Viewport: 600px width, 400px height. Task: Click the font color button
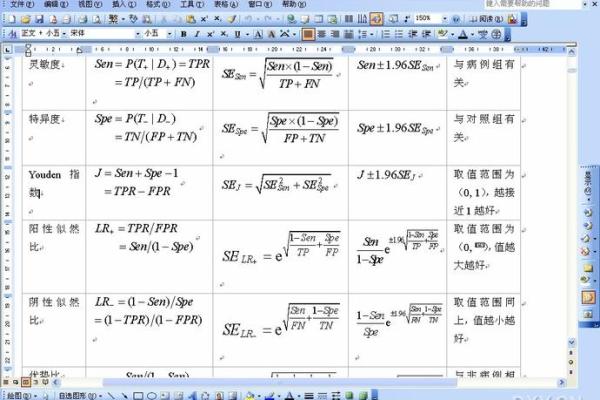(463, 34)
